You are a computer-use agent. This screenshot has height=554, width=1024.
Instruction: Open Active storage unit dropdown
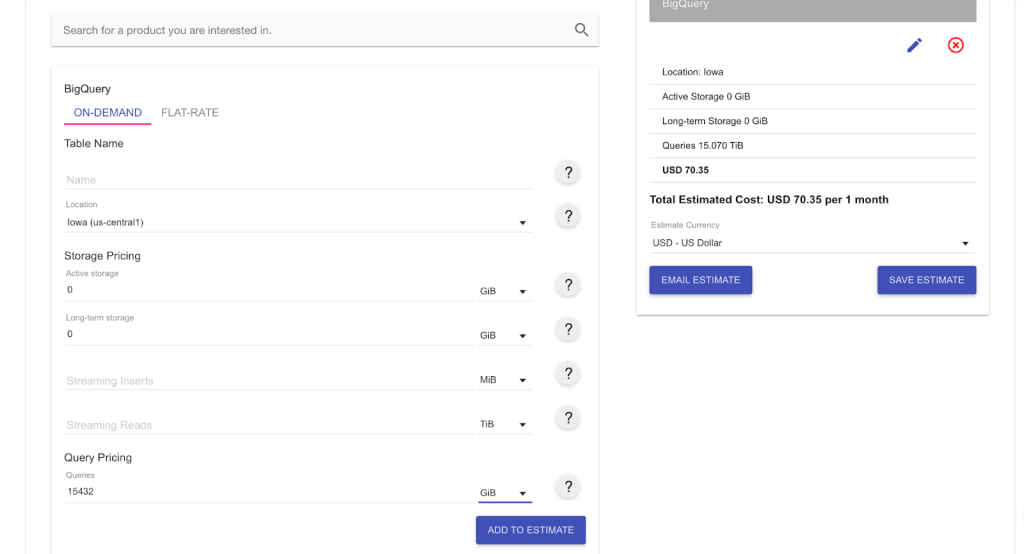tap(504, 291)
